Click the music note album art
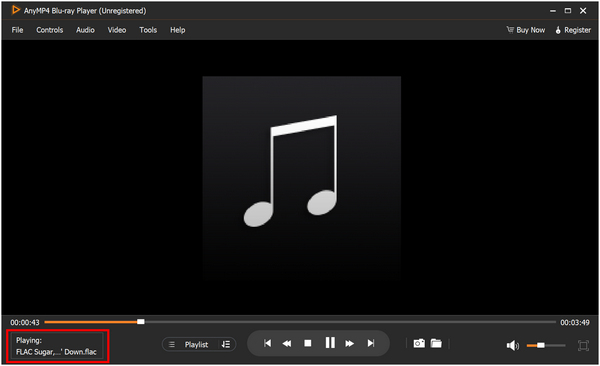This screenshot has width=600, height=366. pos(302,178)
